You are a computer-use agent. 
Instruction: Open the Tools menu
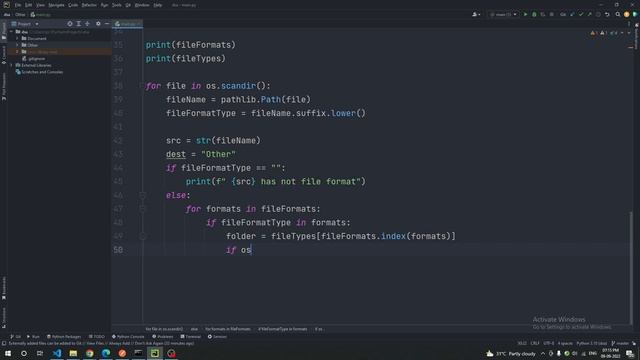click(x=116, y=5)
